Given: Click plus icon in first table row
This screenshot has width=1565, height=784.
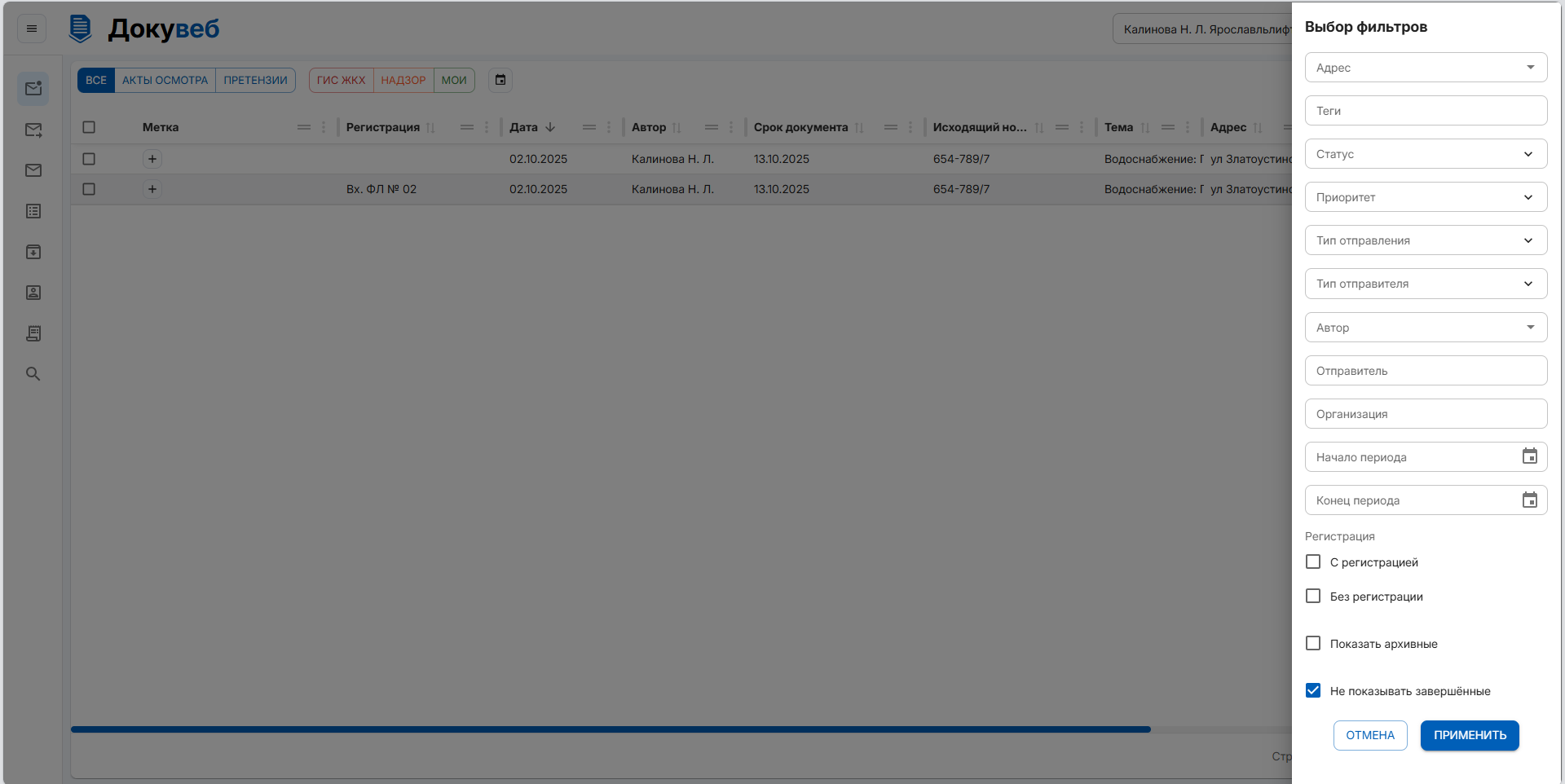Looking at the screenshot, I should (152, 159).
